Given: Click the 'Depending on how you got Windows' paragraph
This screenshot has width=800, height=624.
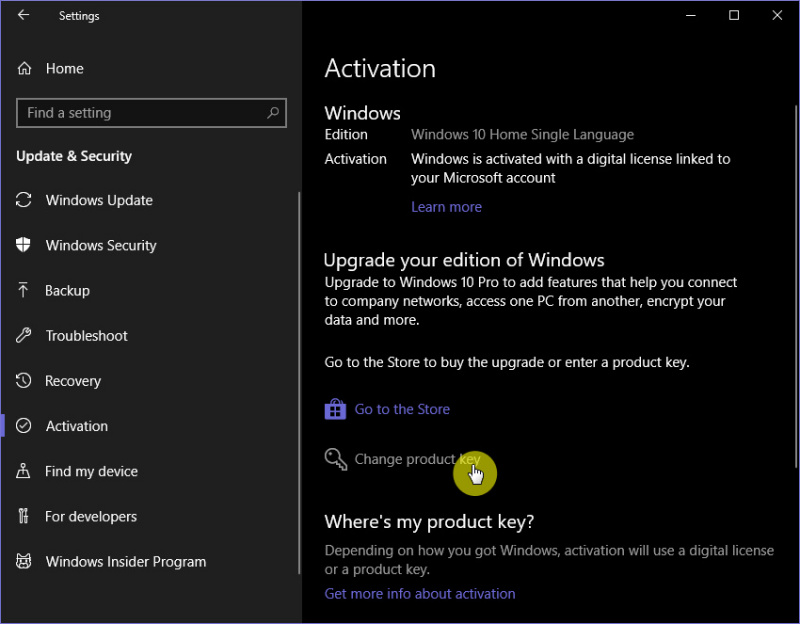Looking at the screenshot, I should coord(549,560).
